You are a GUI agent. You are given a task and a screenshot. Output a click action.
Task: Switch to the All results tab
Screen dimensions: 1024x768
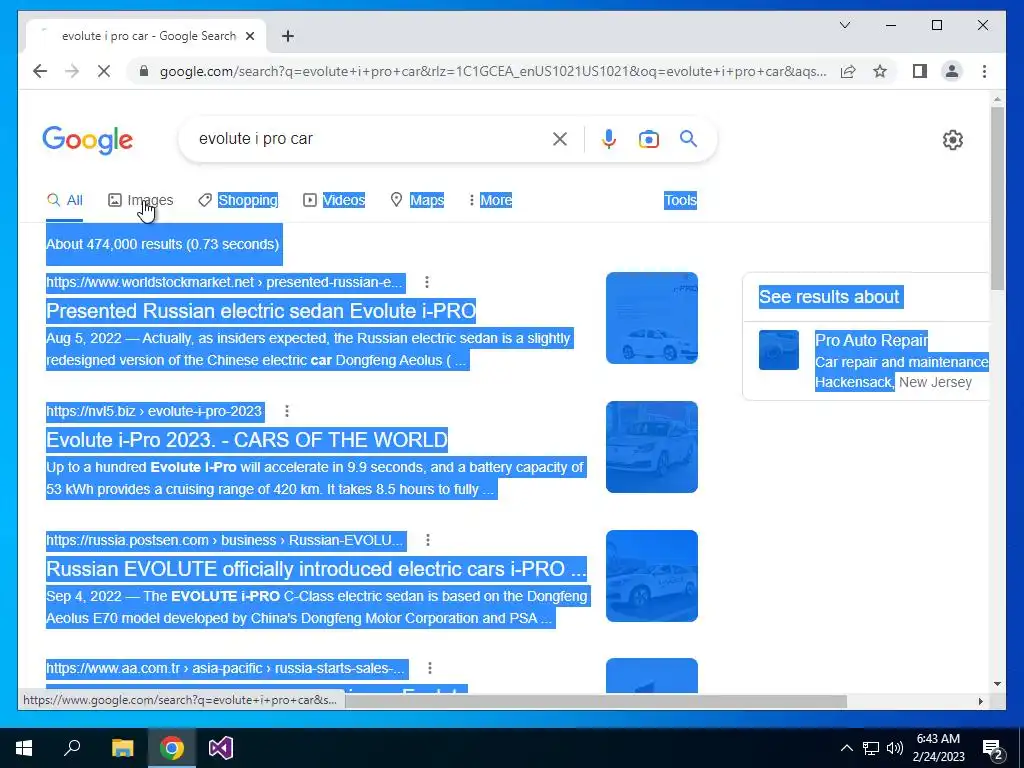(x=65, y=200)
